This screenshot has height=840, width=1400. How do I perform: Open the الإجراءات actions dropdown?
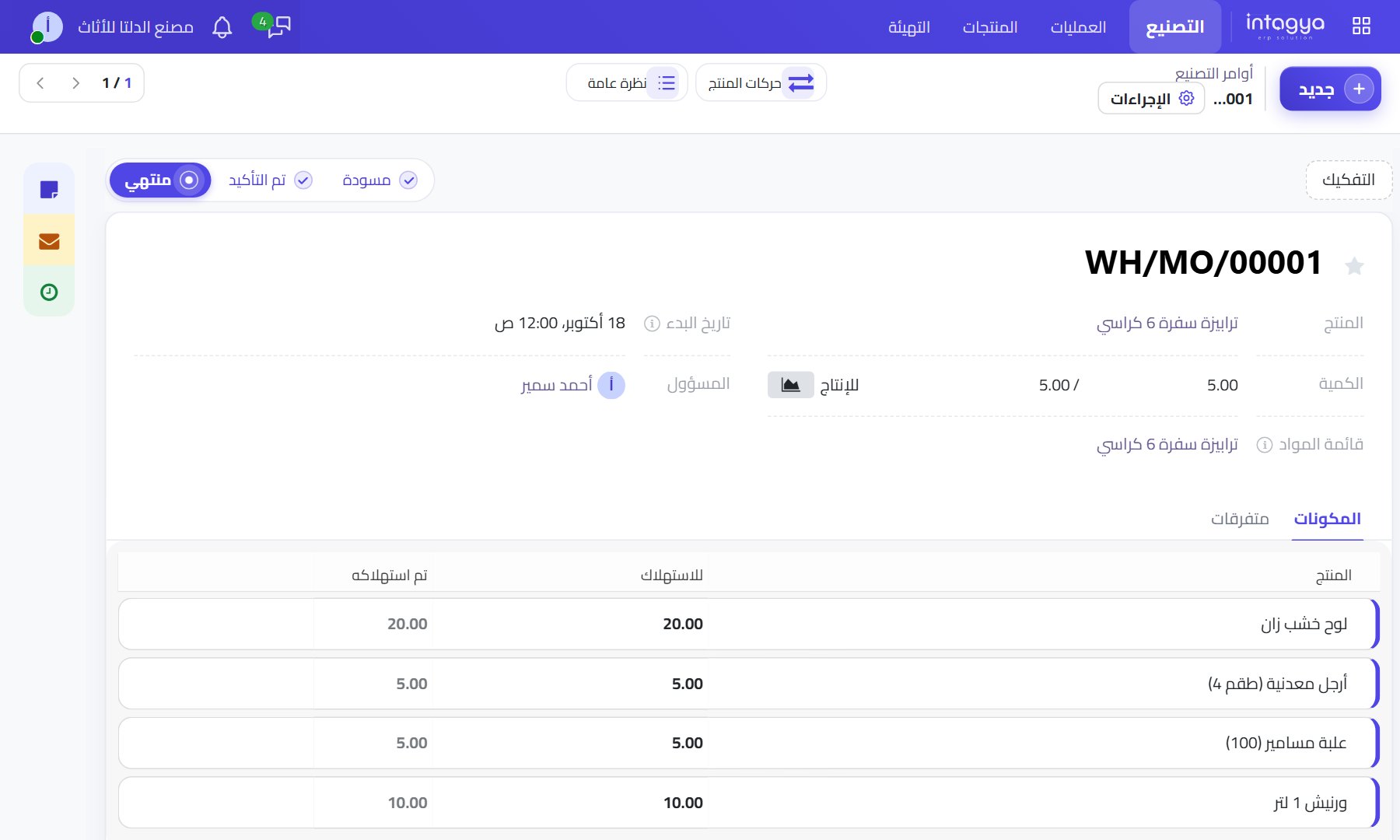[1151, 99]
